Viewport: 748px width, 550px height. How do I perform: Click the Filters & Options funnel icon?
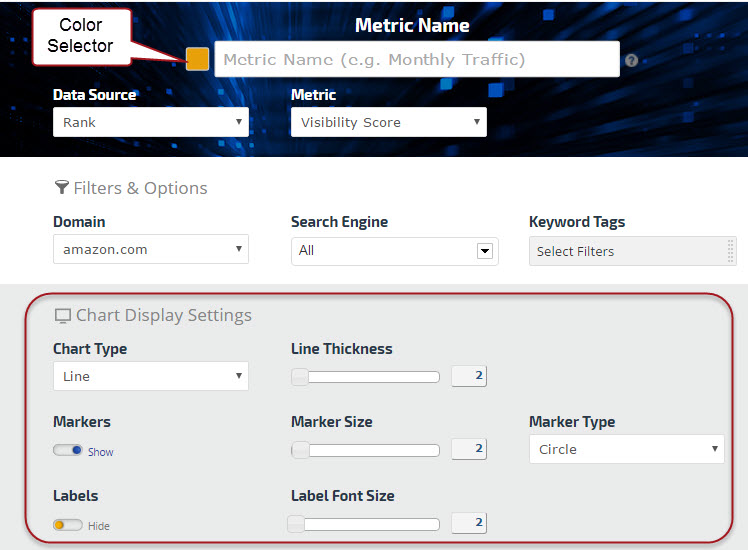(61, 188)
